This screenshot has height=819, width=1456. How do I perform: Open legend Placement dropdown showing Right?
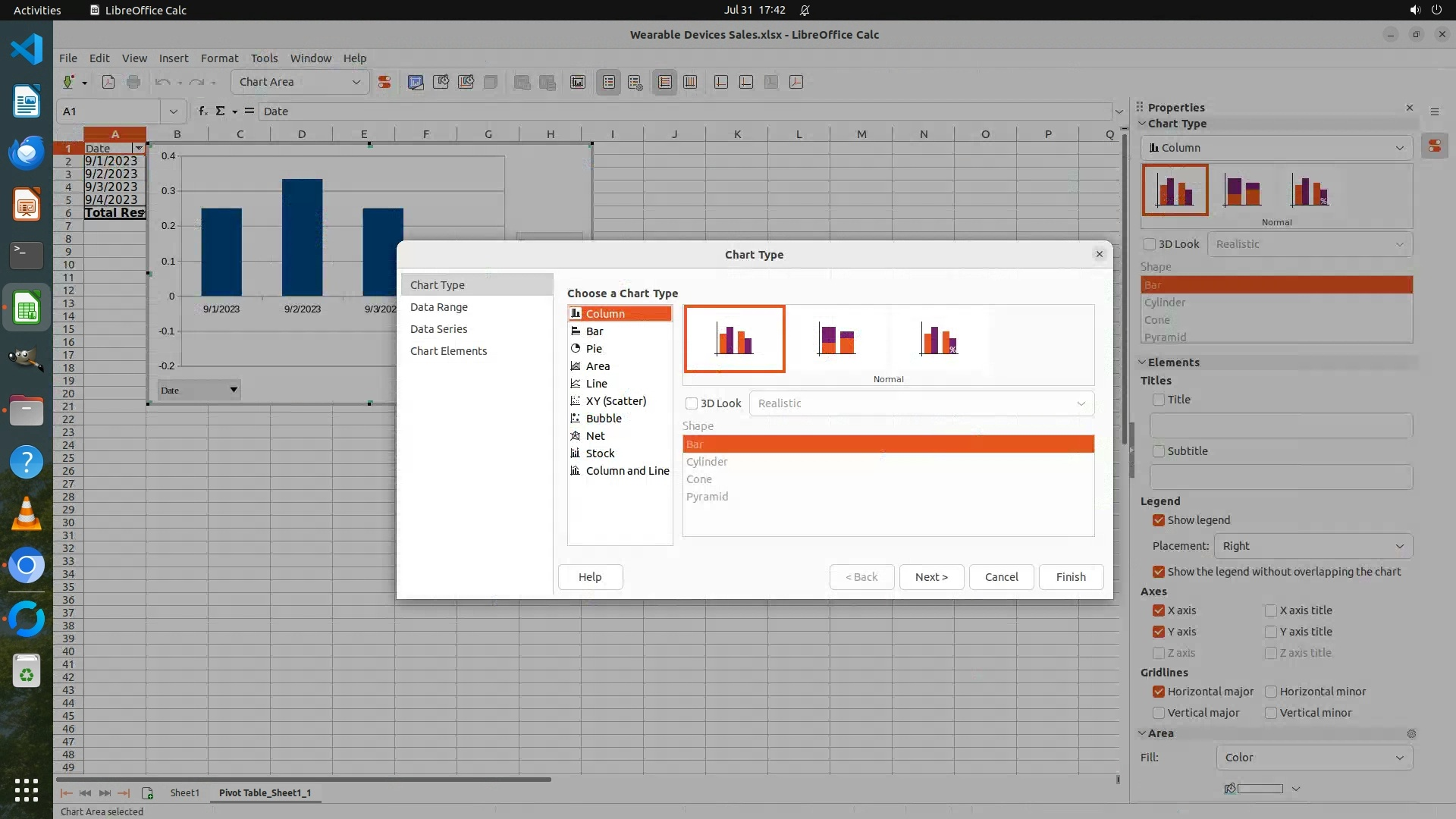(1313, 546)
